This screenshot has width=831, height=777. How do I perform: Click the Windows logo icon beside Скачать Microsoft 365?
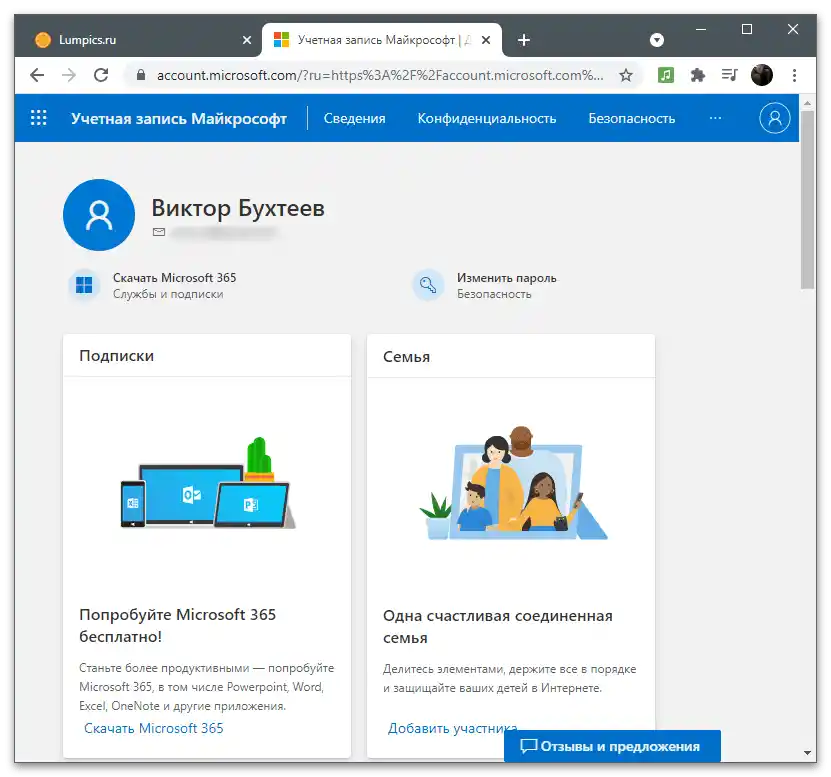[84, 285]
